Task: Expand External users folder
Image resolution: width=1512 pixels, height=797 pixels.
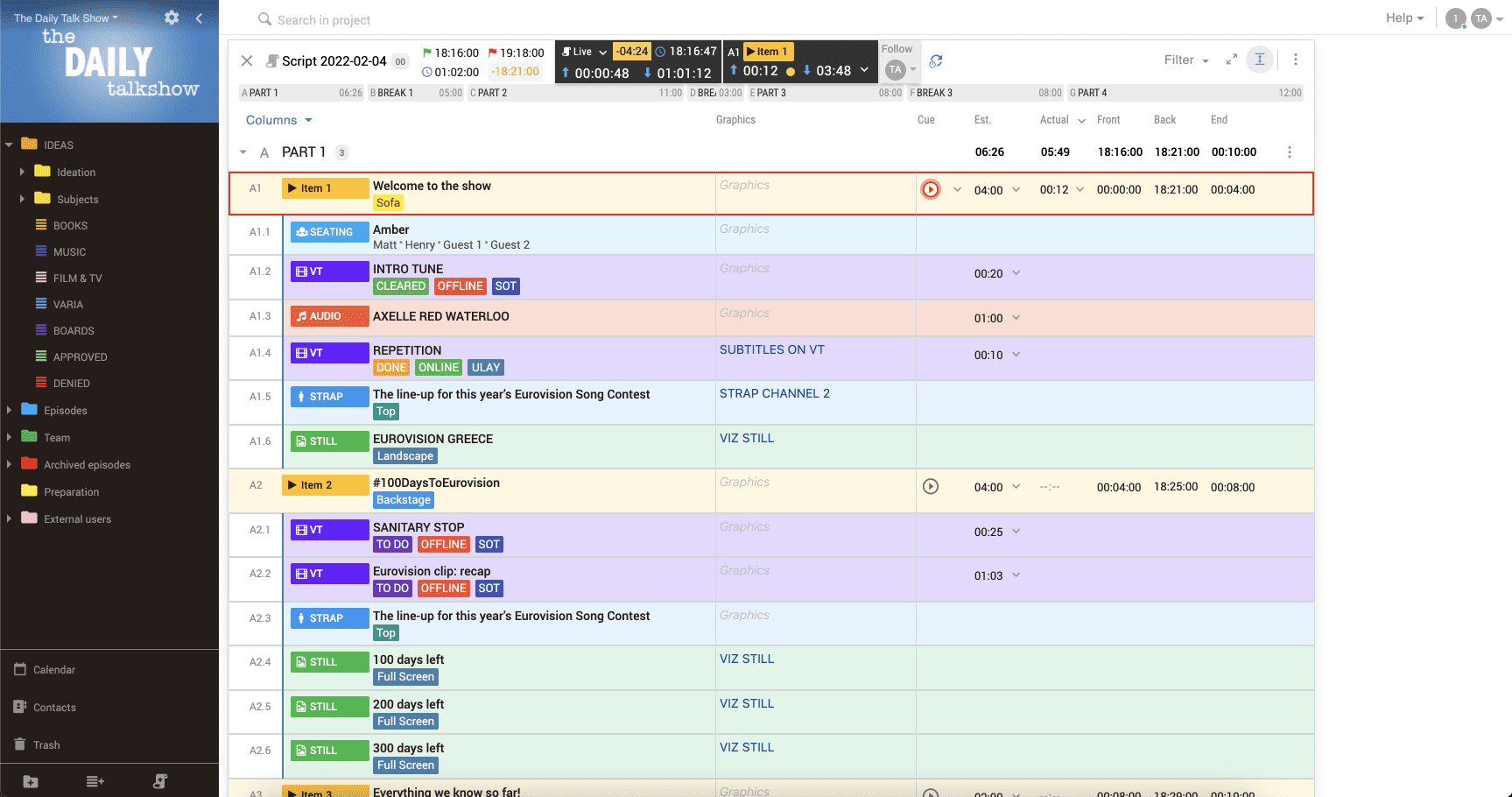Action: click(x=9, y=519)
